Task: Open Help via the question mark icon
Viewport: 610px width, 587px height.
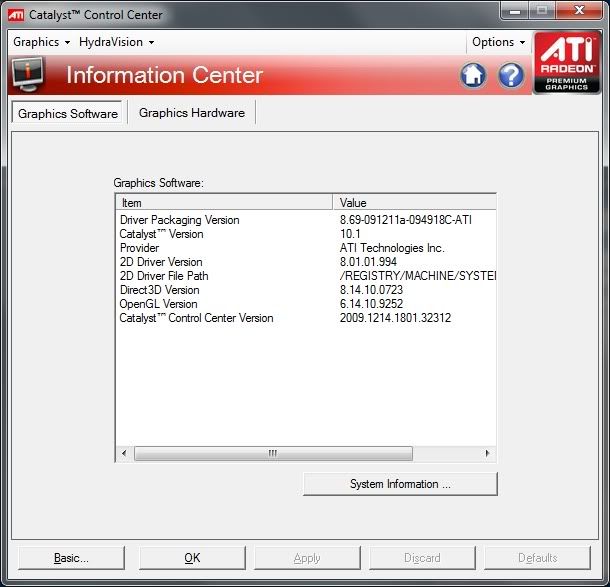Action: click(x=511, y=75)
